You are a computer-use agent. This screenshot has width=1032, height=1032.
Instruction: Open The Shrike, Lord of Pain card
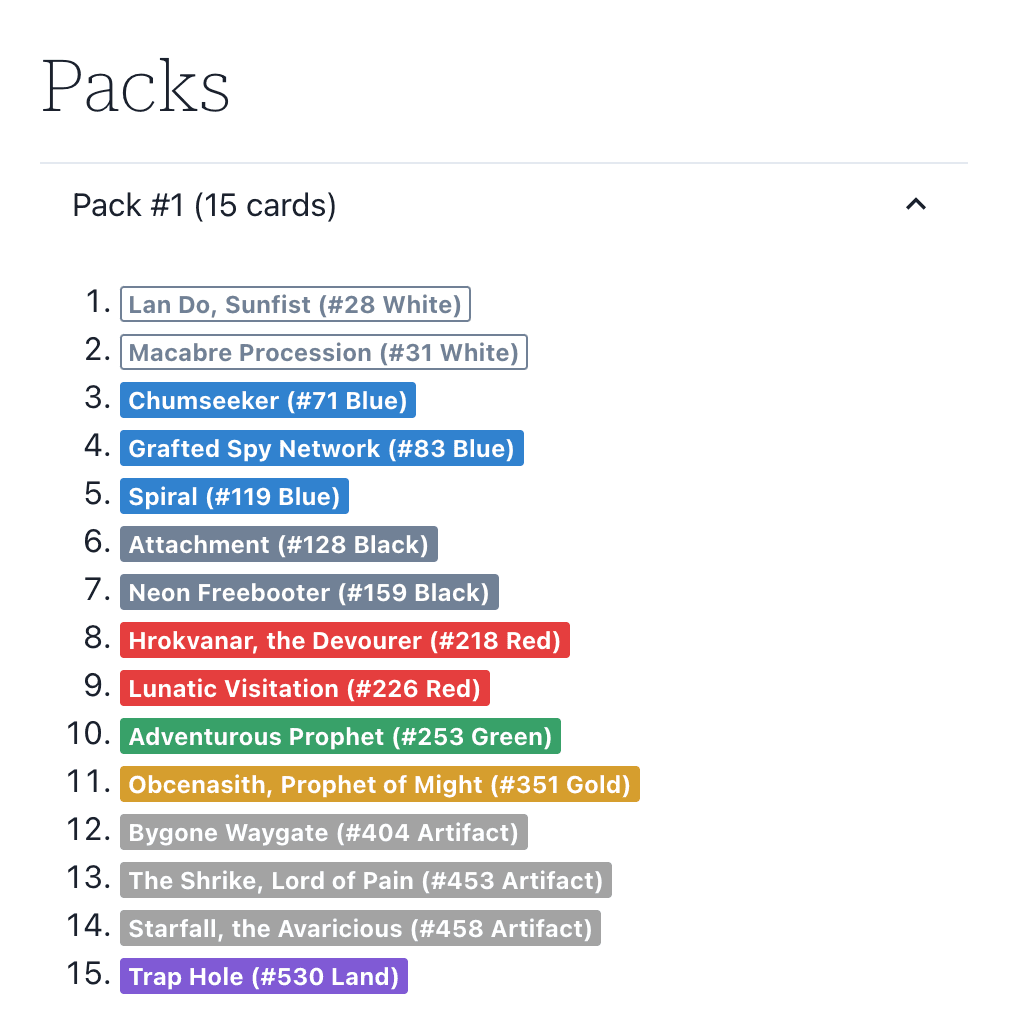[x=366, y=881]
